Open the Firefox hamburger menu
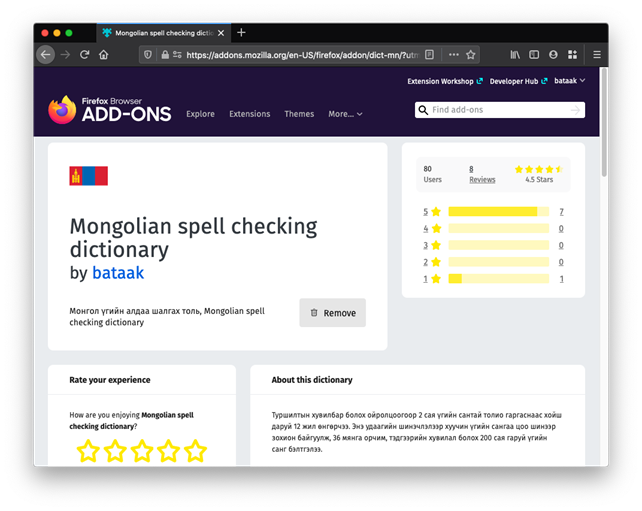 [597, 54]
